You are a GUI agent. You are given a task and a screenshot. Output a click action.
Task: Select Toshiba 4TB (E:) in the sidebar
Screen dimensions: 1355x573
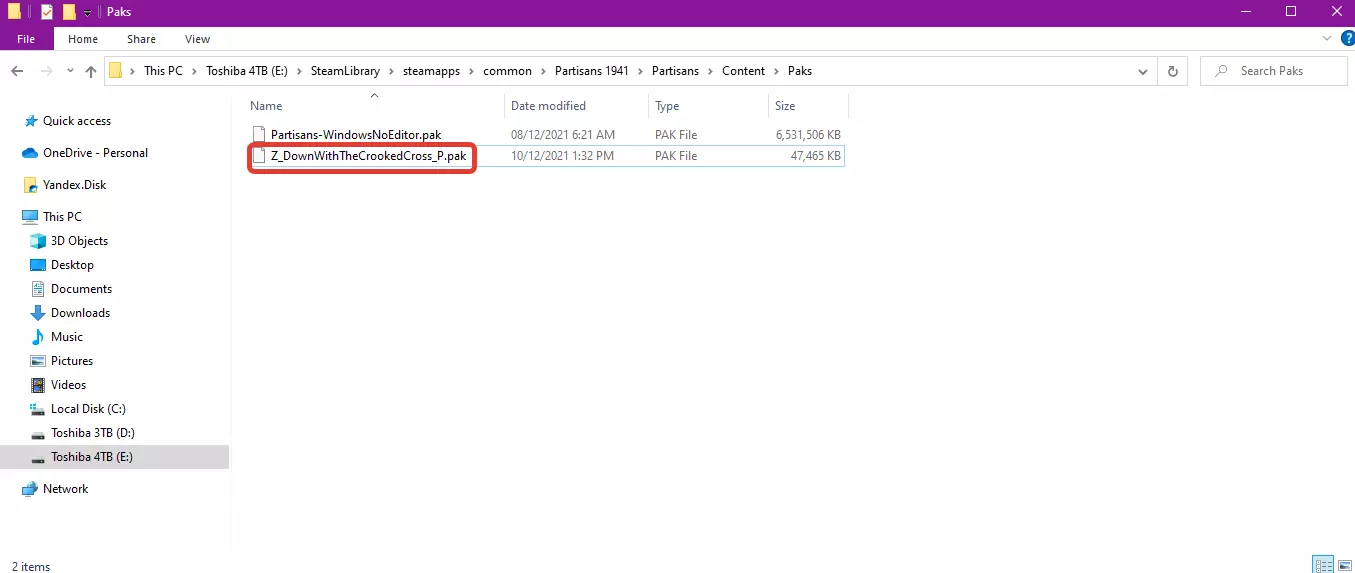(114, 457)
